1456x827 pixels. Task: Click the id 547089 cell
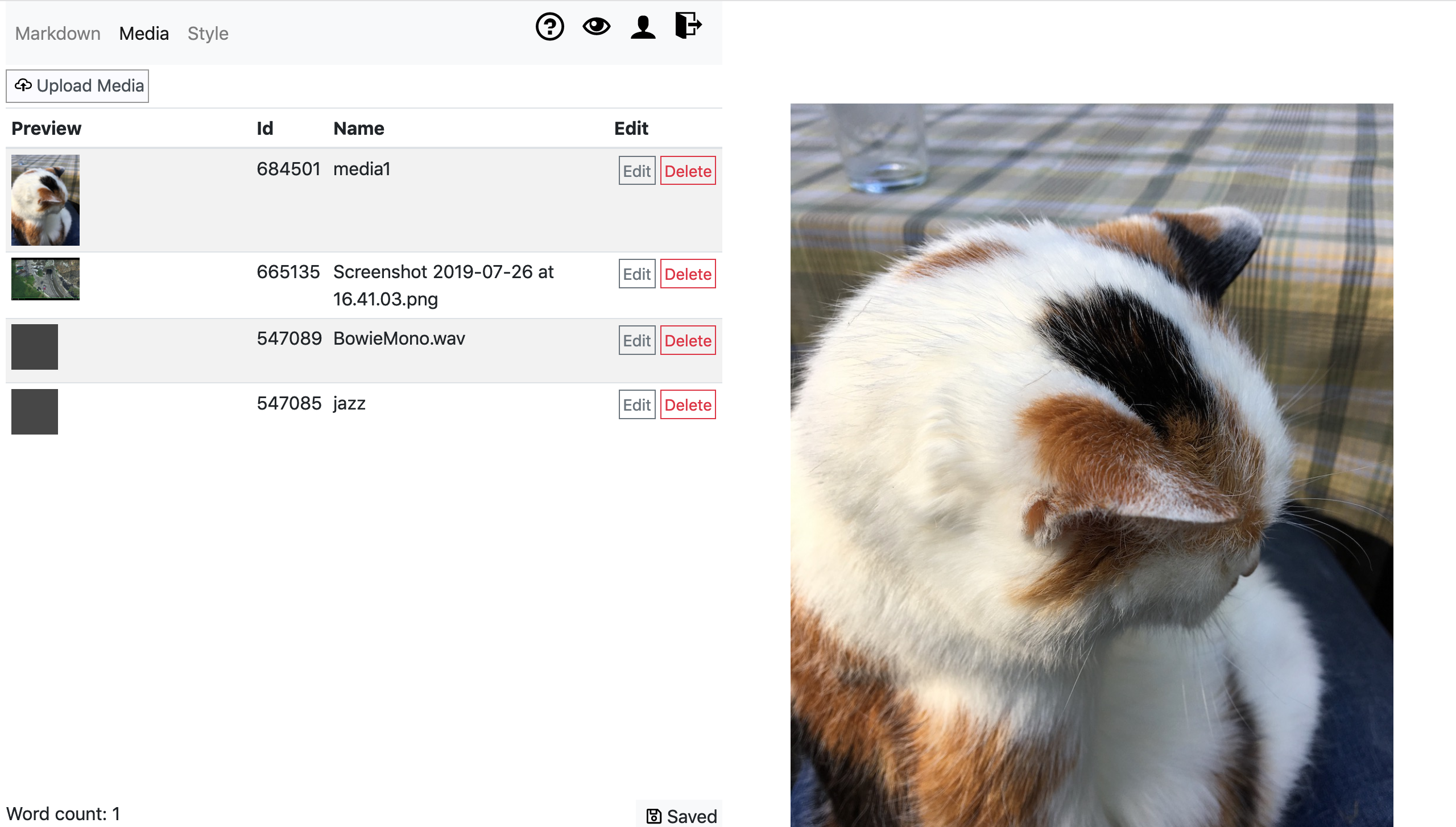pos(289,338)
